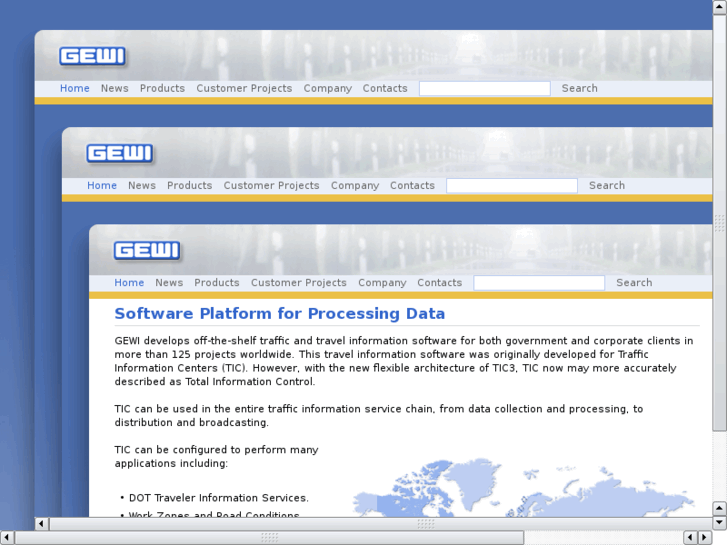
Task: Open Company in the innermost navigation bar
Action: click(x=382, y=282)
